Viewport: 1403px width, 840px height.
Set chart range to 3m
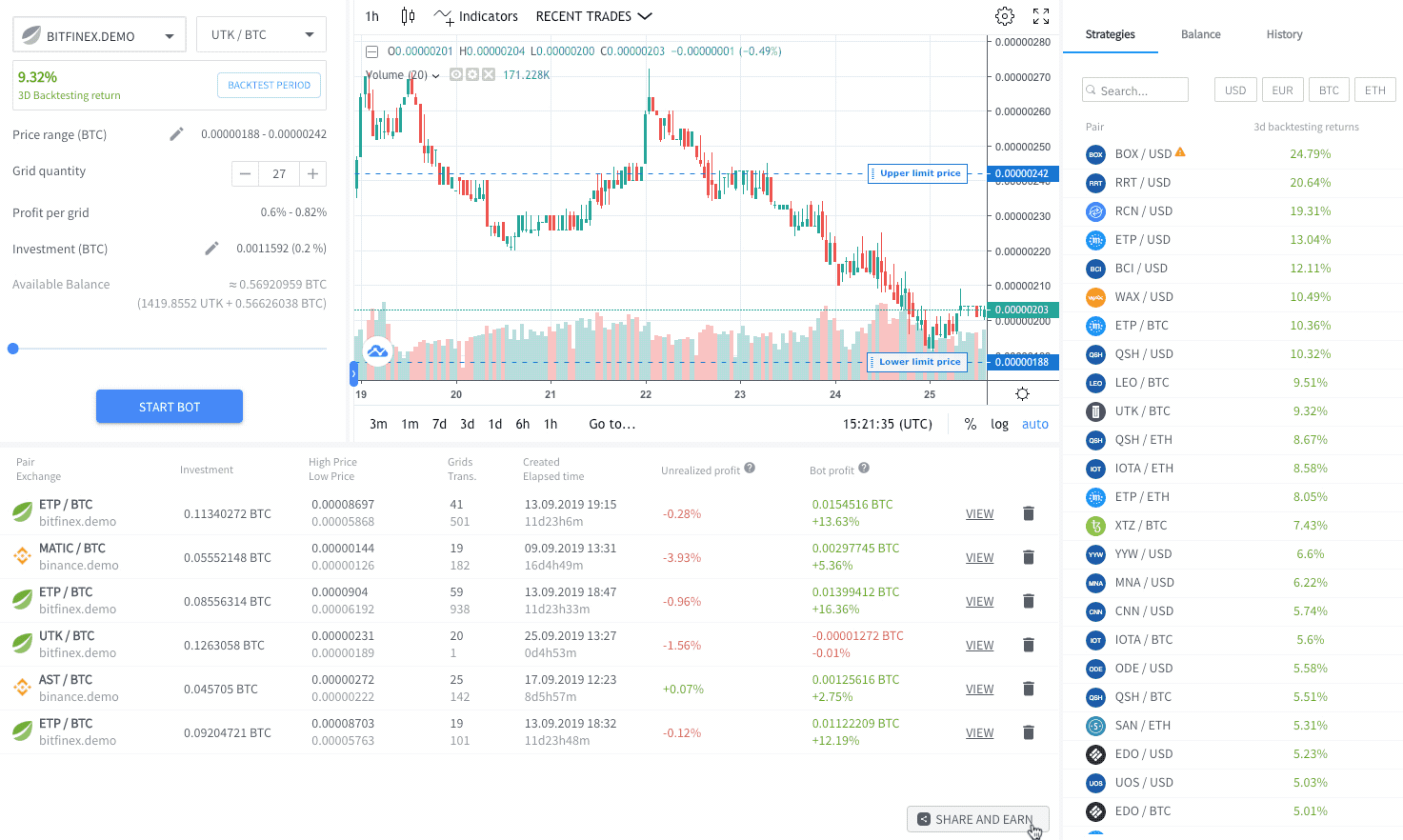pos(378,424)
